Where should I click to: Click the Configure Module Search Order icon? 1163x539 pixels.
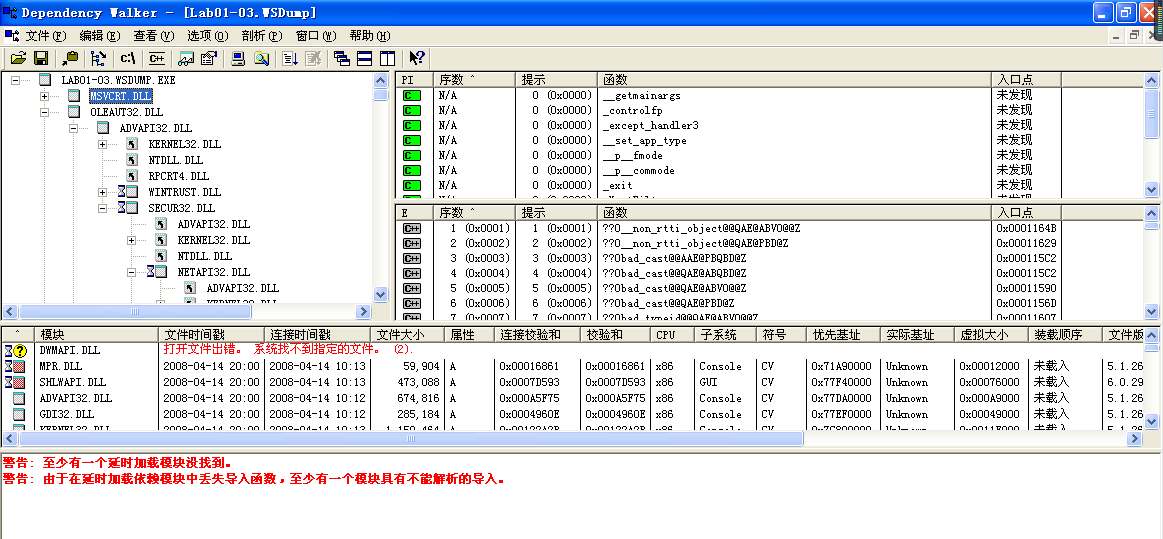(261, 58)
